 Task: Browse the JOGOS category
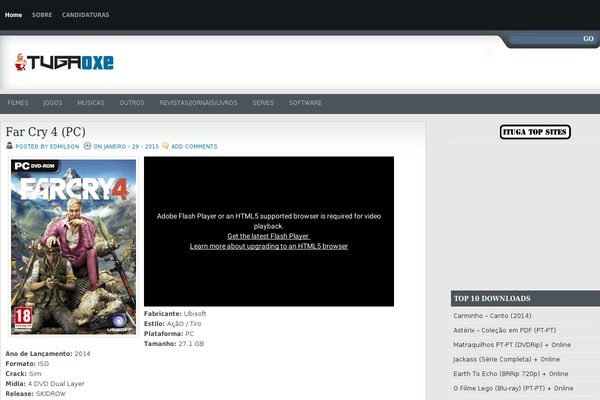click(52, 103)
